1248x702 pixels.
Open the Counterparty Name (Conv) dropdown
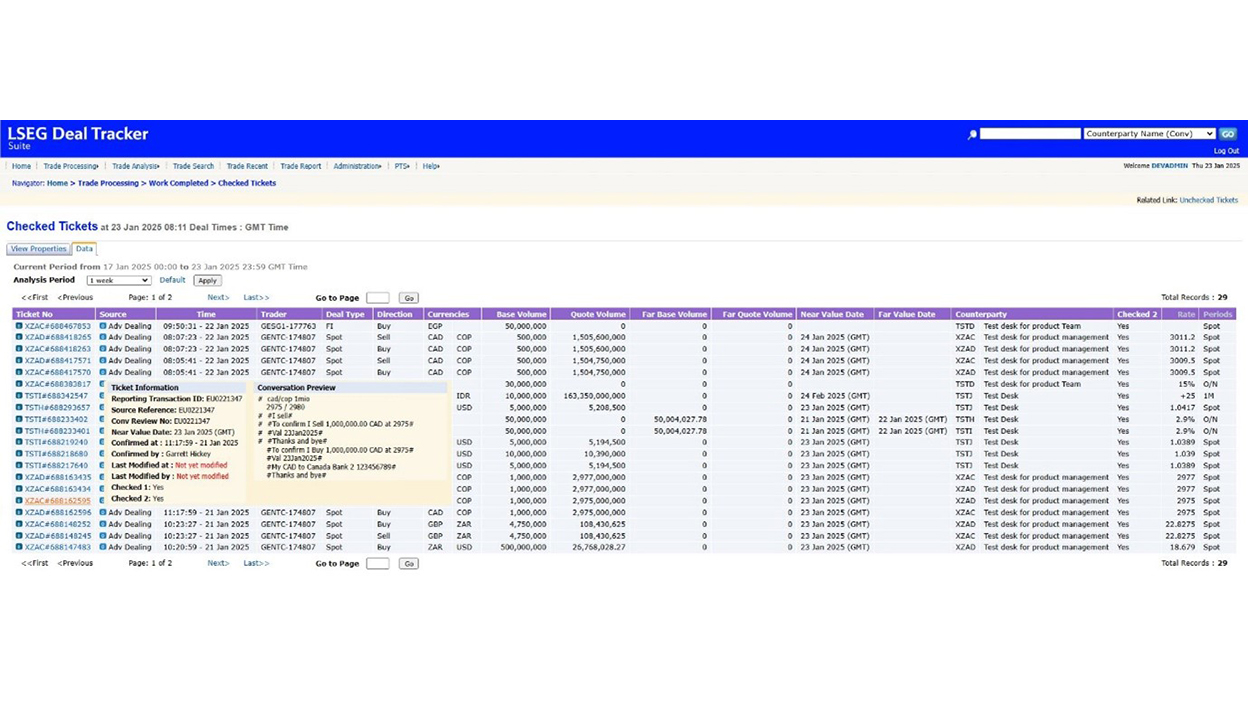pos(1149,134)
